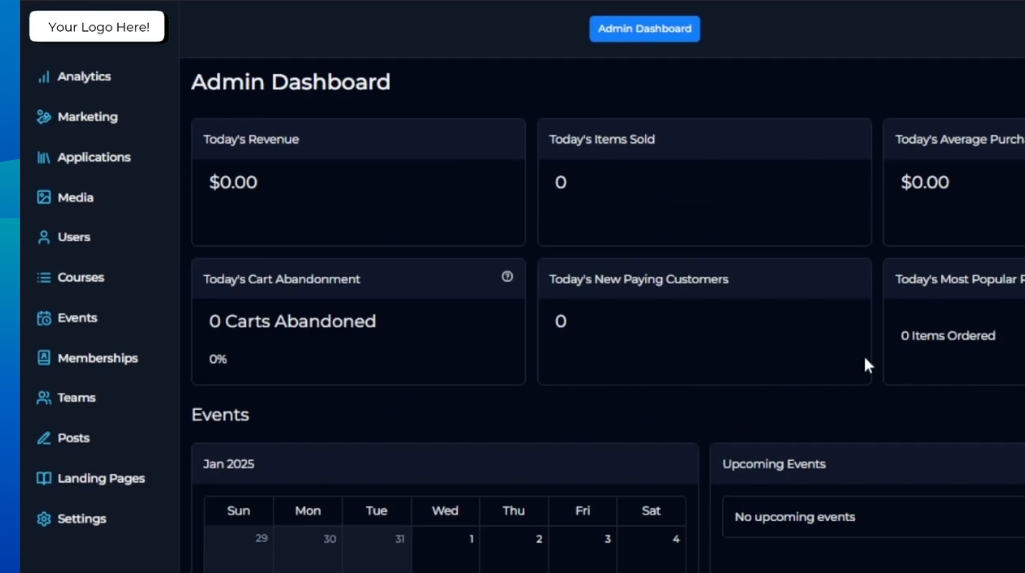Click the Landing Pages book icon

coord(44,479)
